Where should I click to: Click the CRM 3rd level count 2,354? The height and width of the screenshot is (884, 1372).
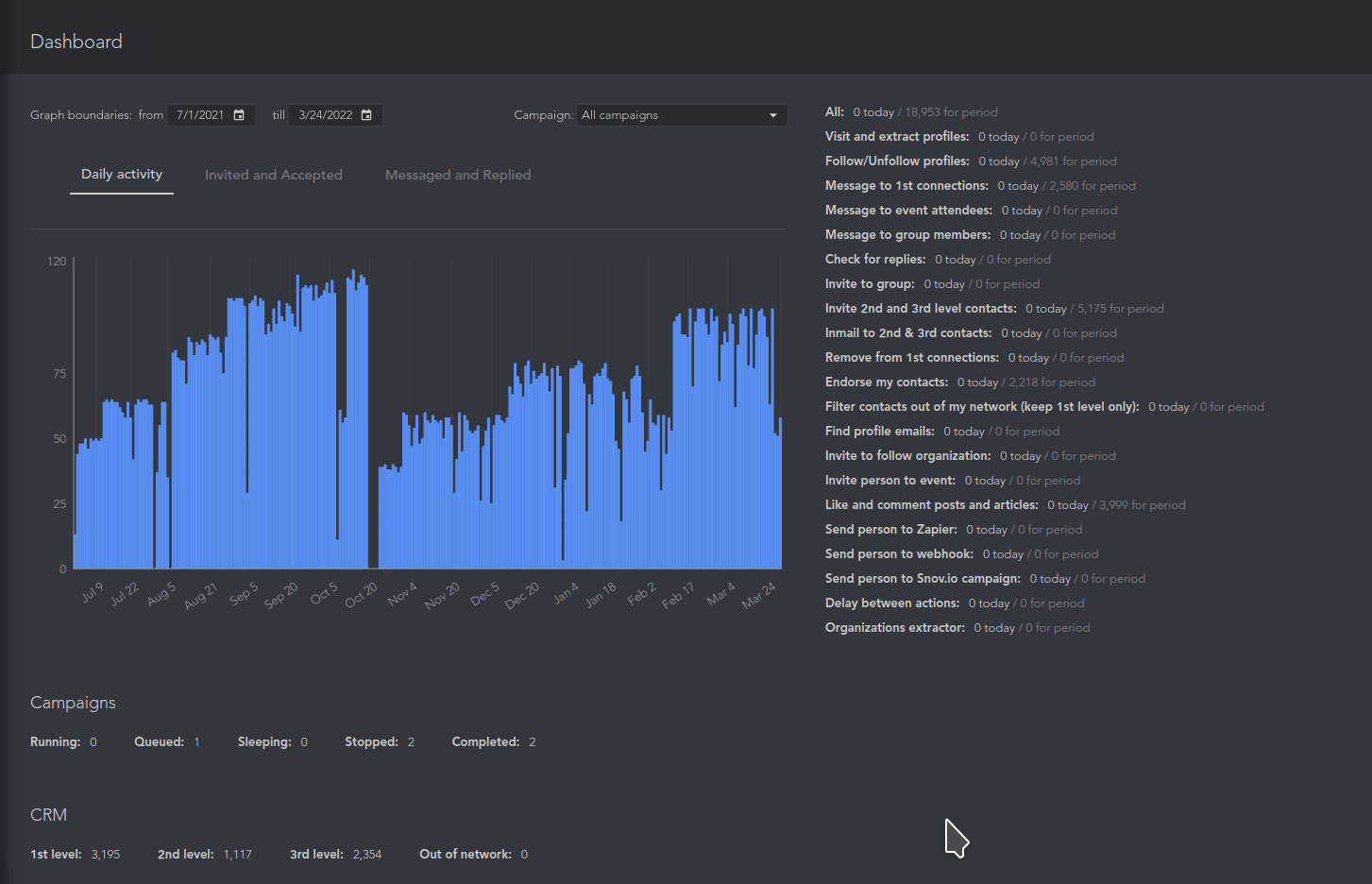pyautogui.click(x=367, y=855)
